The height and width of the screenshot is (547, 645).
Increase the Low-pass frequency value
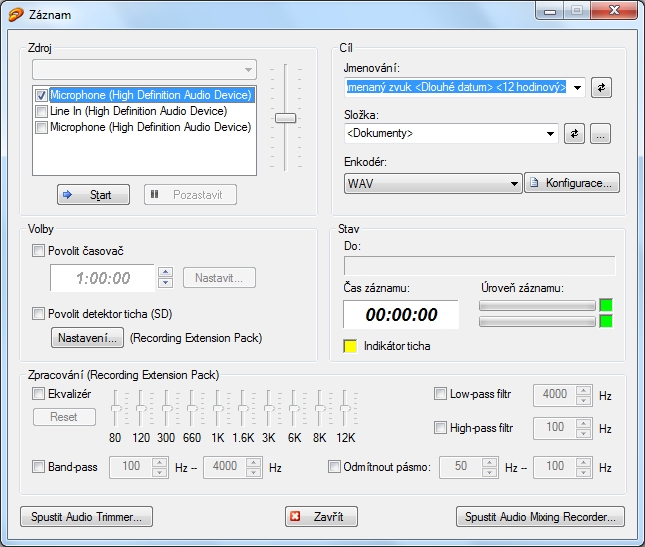[584, 390]
